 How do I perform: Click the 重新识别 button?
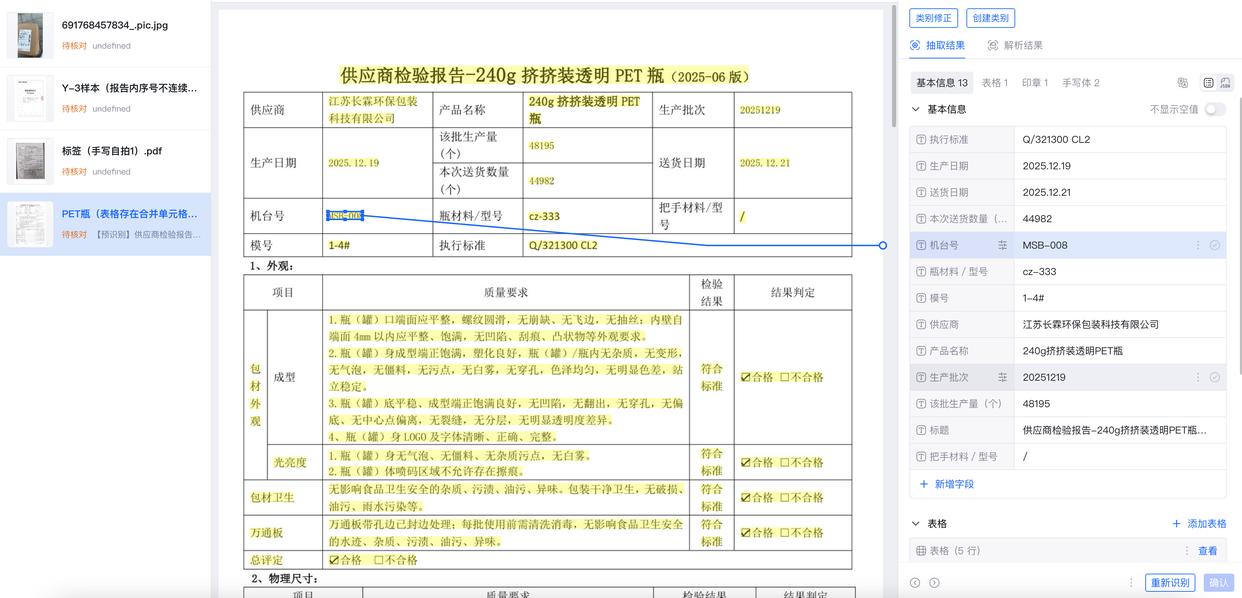pos(1170,583)
